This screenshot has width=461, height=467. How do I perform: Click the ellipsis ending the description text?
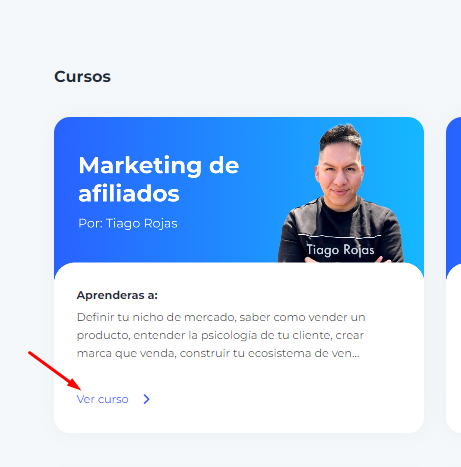[355, 354]
